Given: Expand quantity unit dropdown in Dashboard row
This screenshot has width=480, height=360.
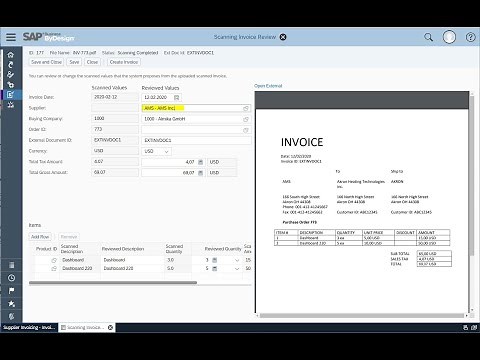Looking at the screenshot, I should coord(237,260).
